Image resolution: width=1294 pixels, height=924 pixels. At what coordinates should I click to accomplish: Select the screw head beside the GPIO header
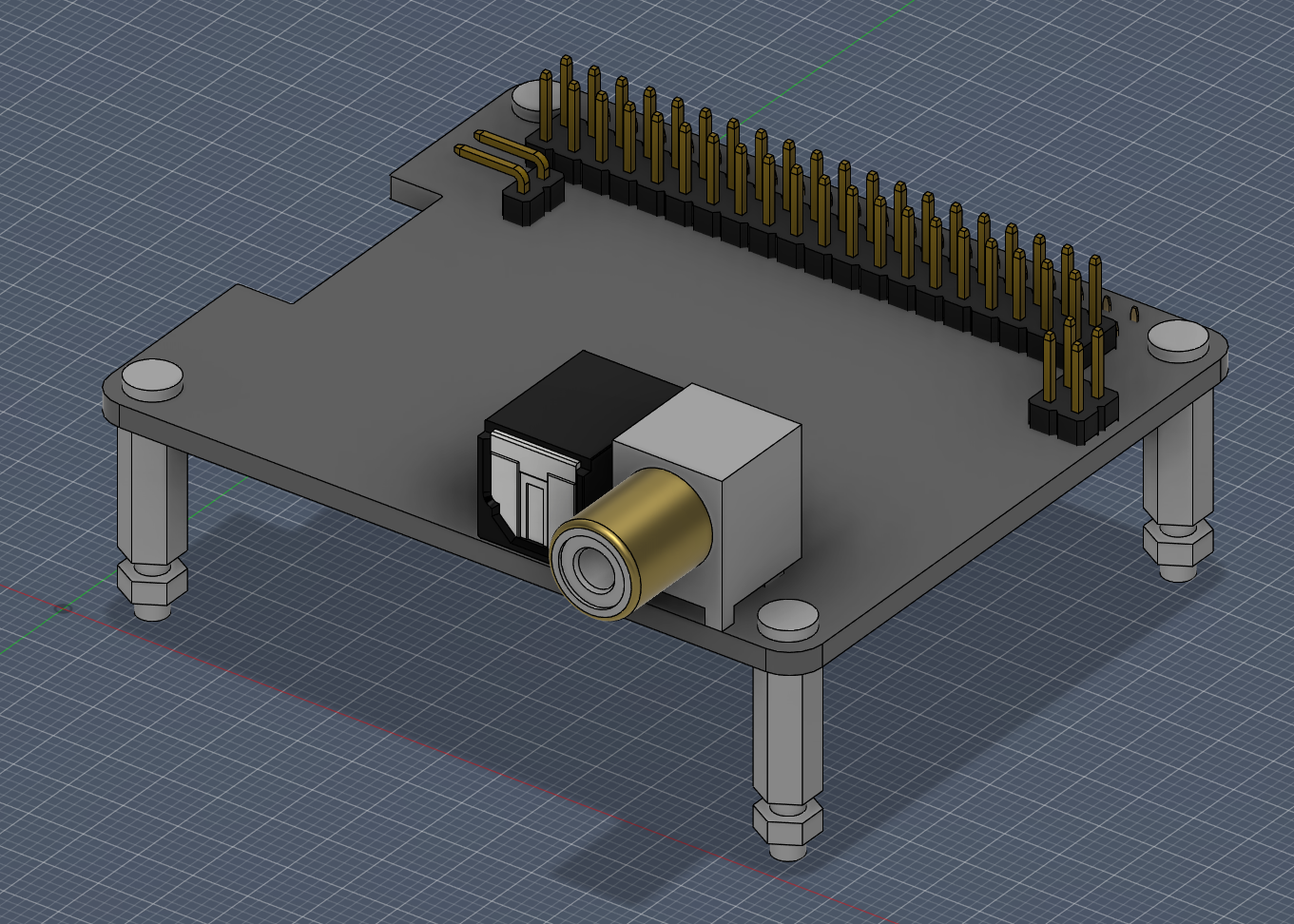[529, 100]
